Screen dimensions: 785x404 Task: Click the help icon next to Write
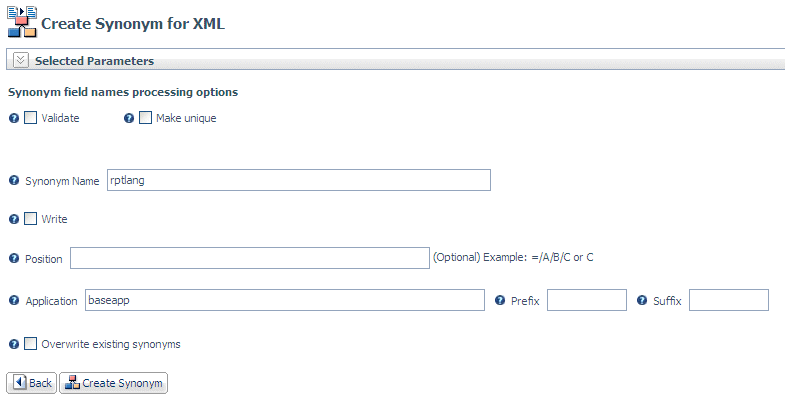tap(14, 219)
